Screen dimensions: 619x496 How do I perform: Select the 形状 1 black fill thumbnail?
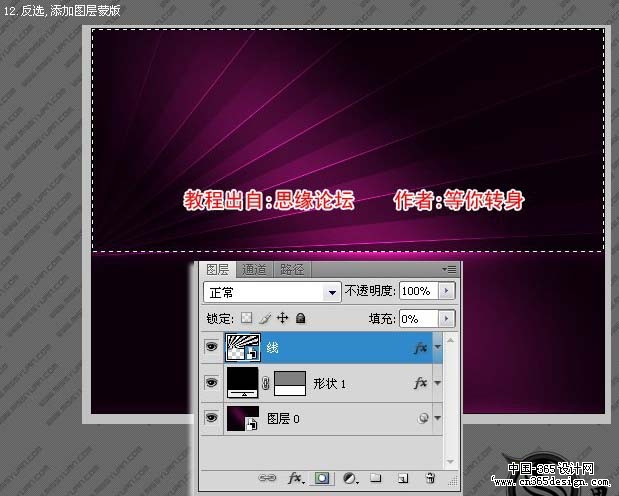coord(243,382)
